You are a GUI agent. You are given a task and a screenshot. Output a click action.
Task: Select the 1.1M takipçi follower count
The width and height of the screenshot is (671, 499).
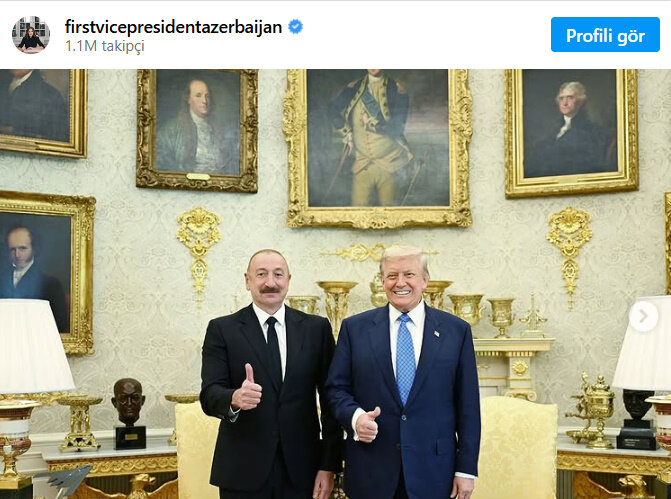point(105,46)
